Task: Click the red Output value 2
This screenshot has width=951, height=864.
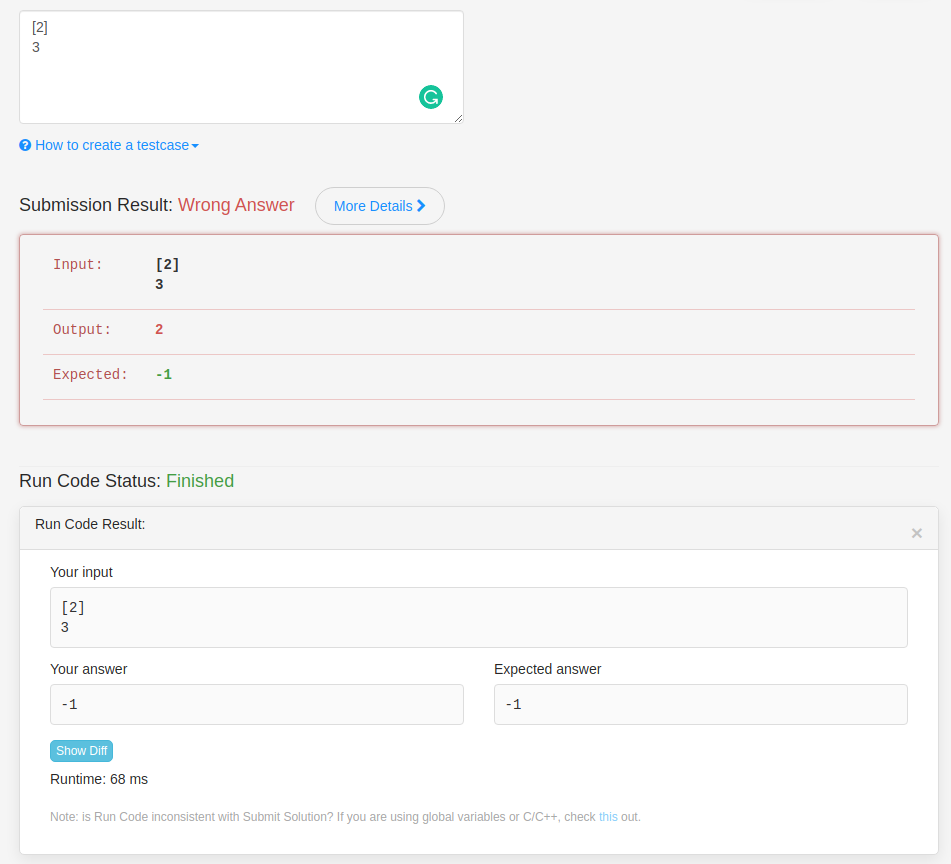Action: point(159,329)
